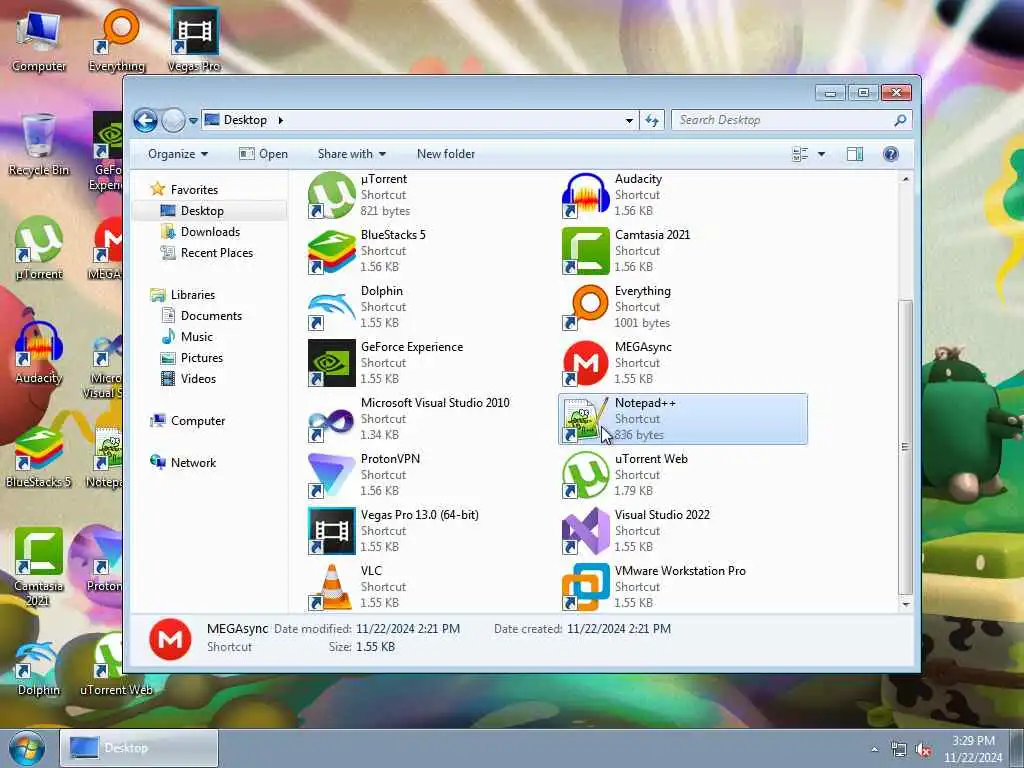Screen dimensions: 1024x768
Task: Click the Computer icon on the desktop
Action: point(39,41)
